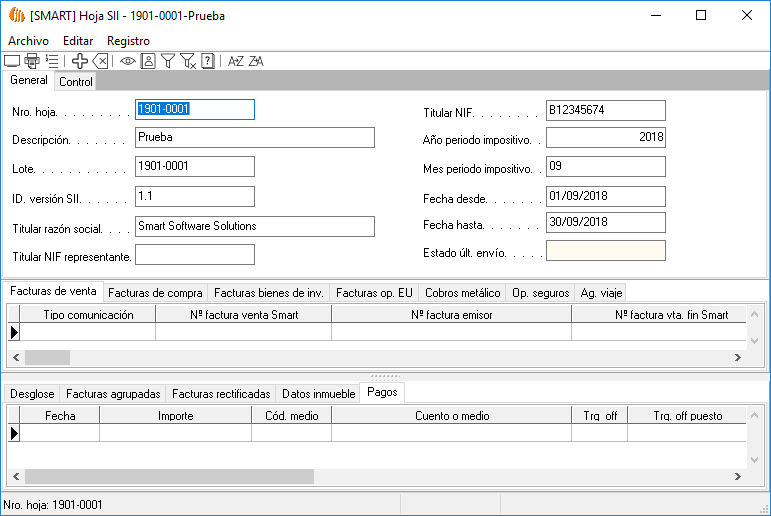Open the Archivo menu

pyautogui.click(x=28, y=41)
